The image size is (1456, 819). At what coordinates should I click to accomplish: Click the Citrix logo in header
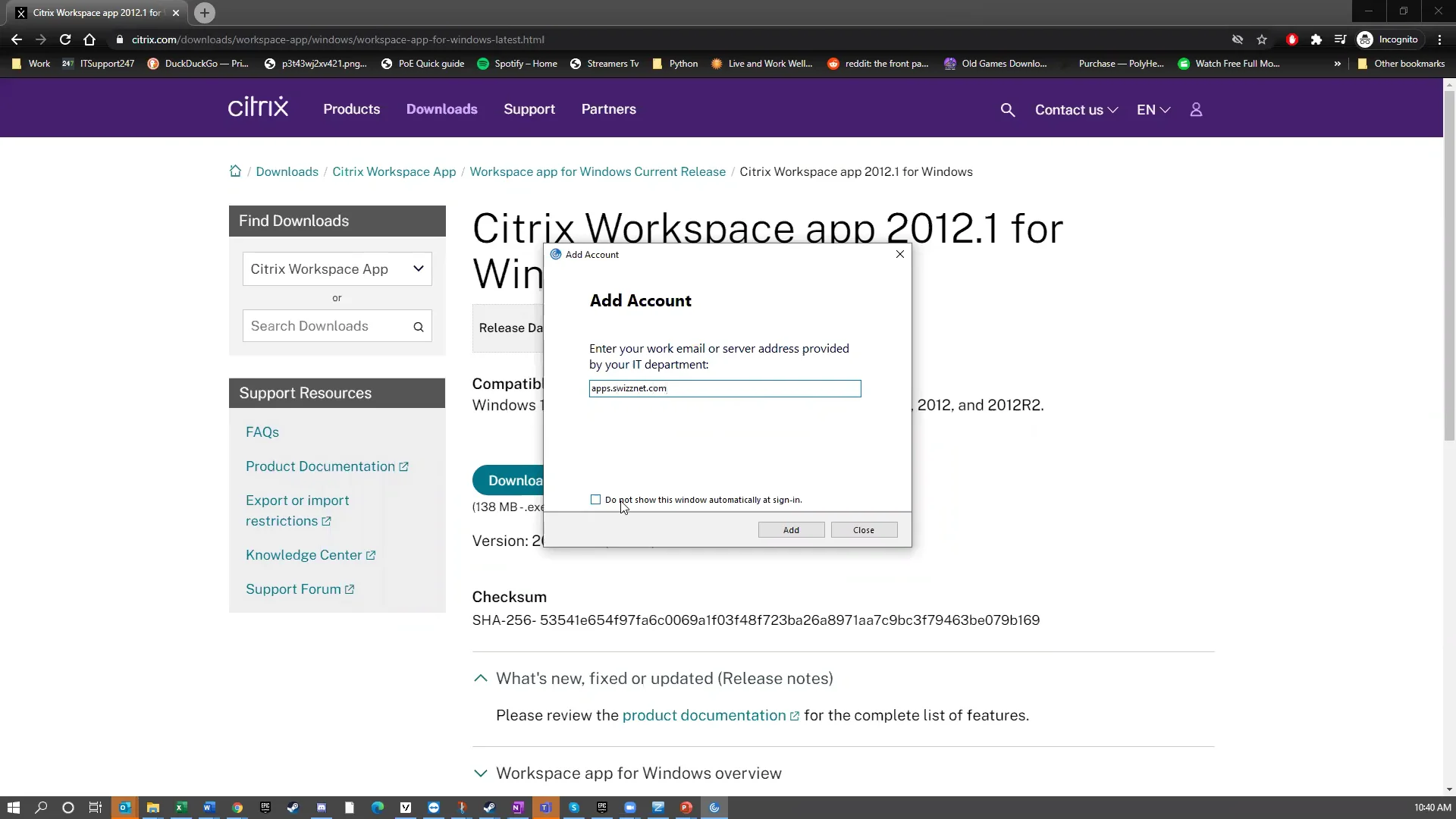(258, 107)
